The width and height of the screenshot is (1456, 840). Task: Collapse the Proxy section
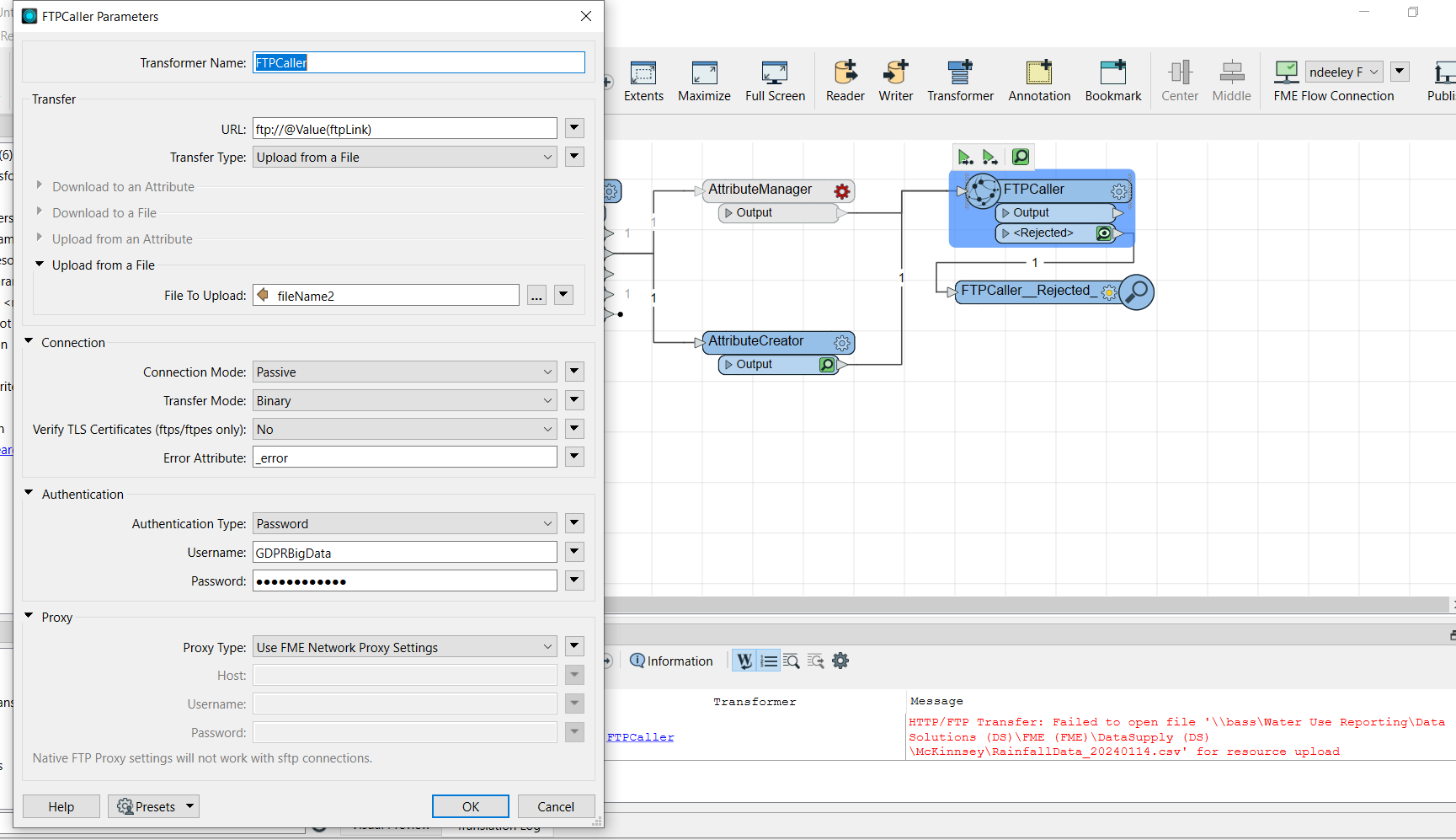[x=29, y=616]
